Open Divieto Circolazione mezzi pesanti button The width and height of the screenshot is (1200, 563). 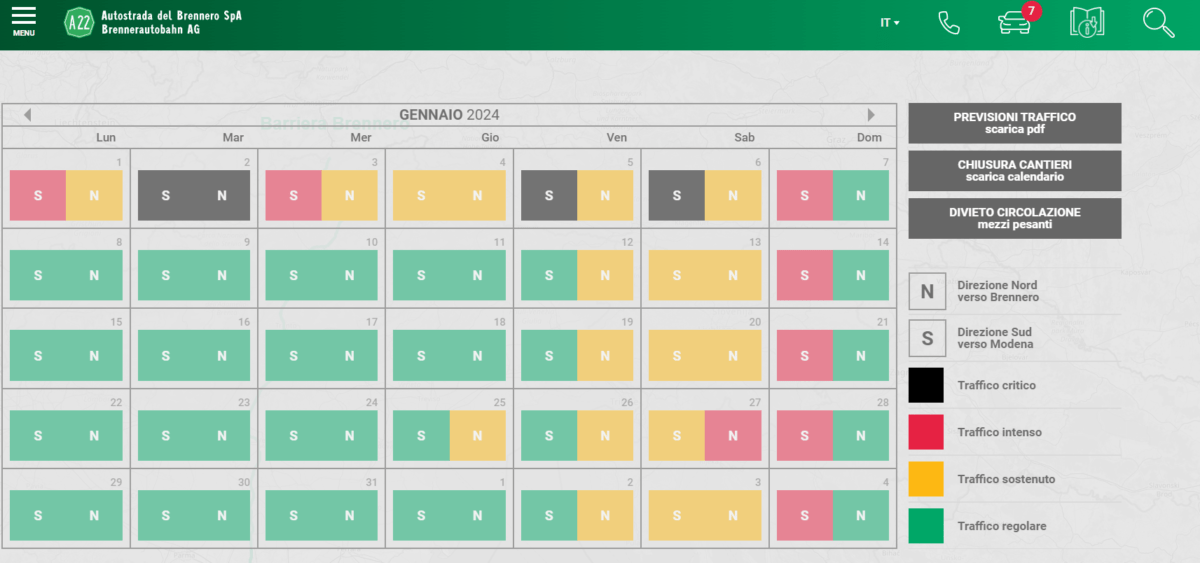(1014, 218)
